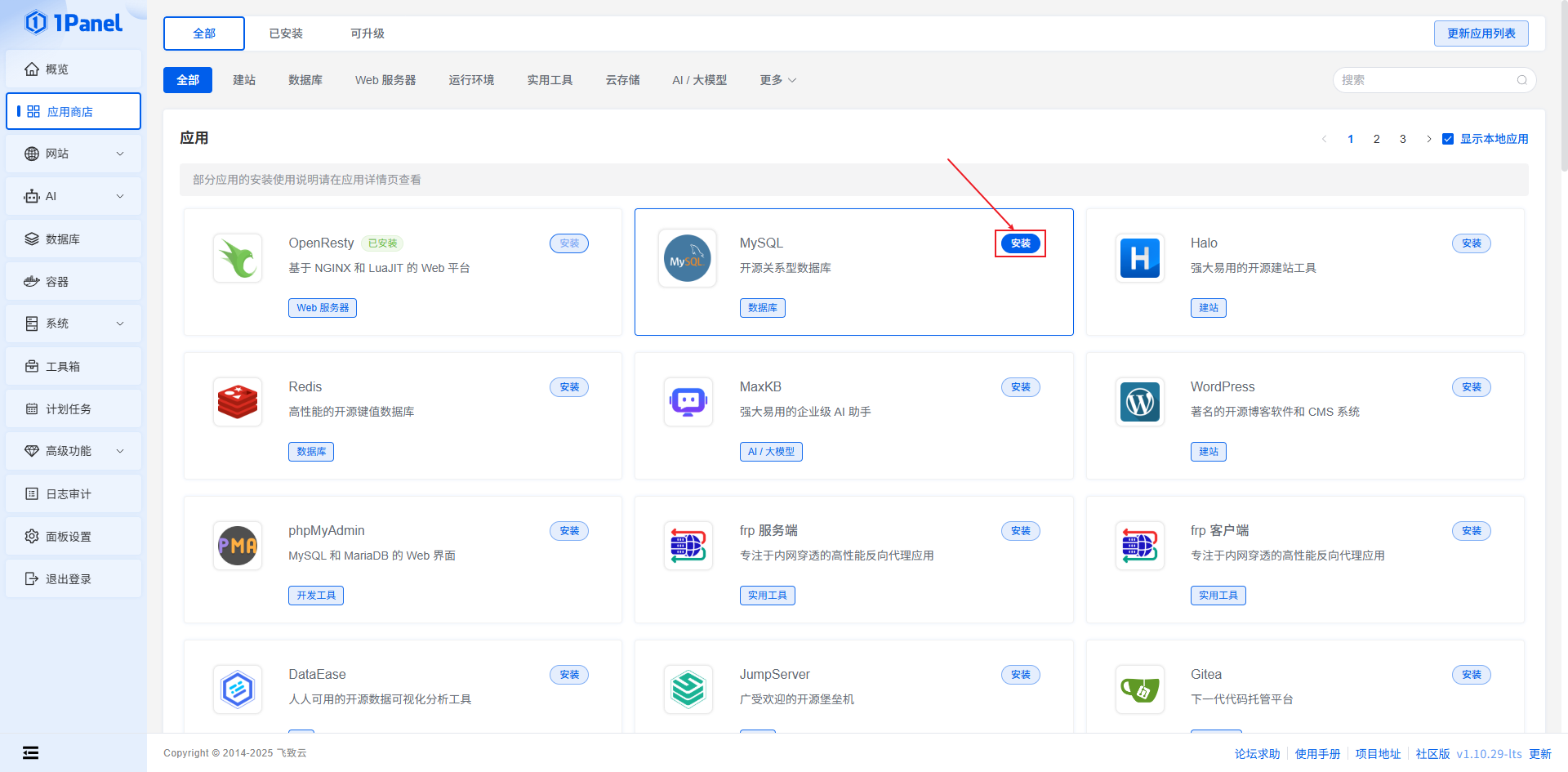1568x772 pixels.
Task: Click the Redis app icon
Action: pyautogui.click(x=238, y=402)
